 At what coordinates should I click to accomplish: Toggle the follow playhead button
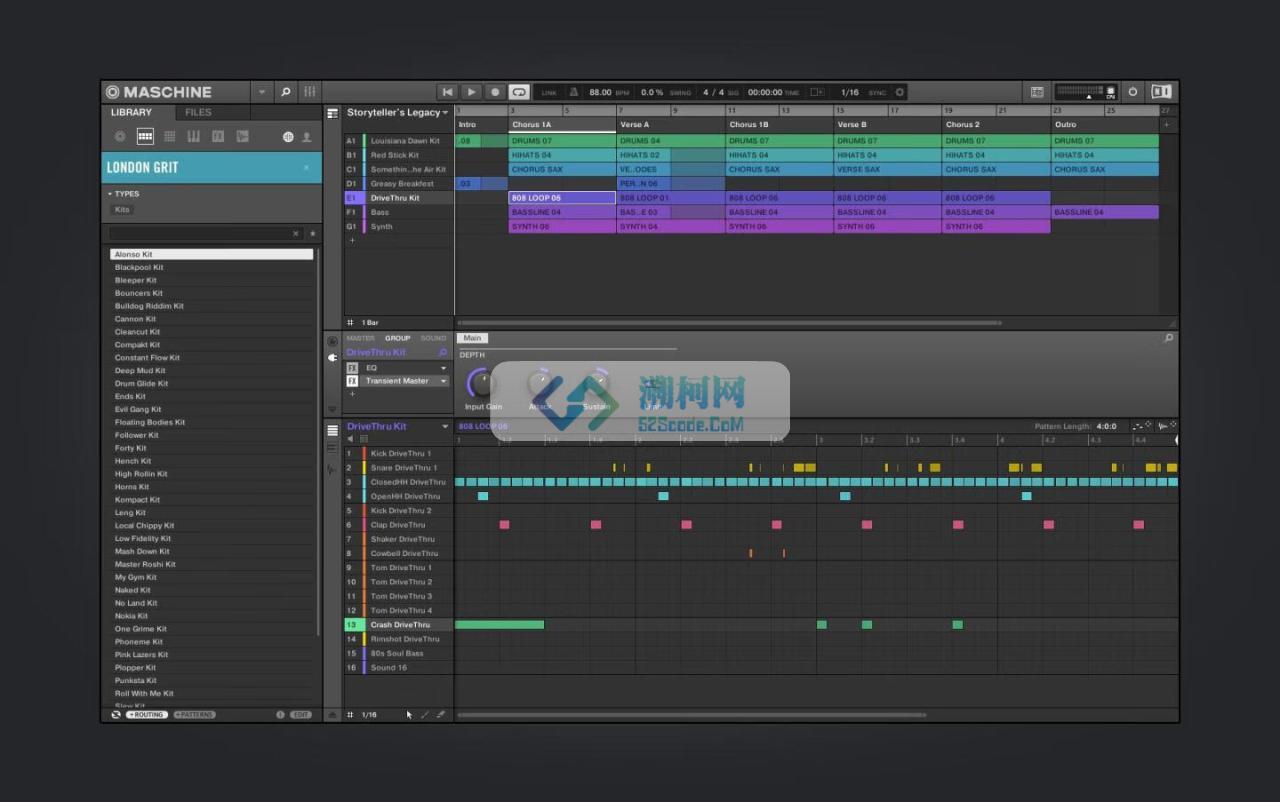click(x=817, y=92)
